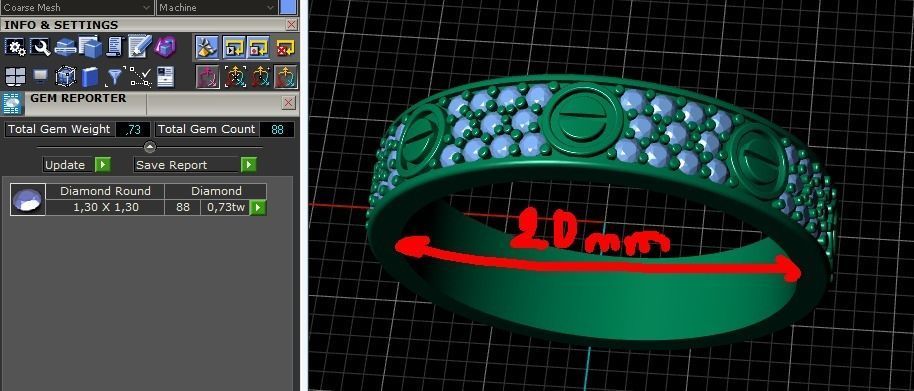The image size is (914, 391).
Task: Close the Info & Settings panel
Action: tap(291, 24)
